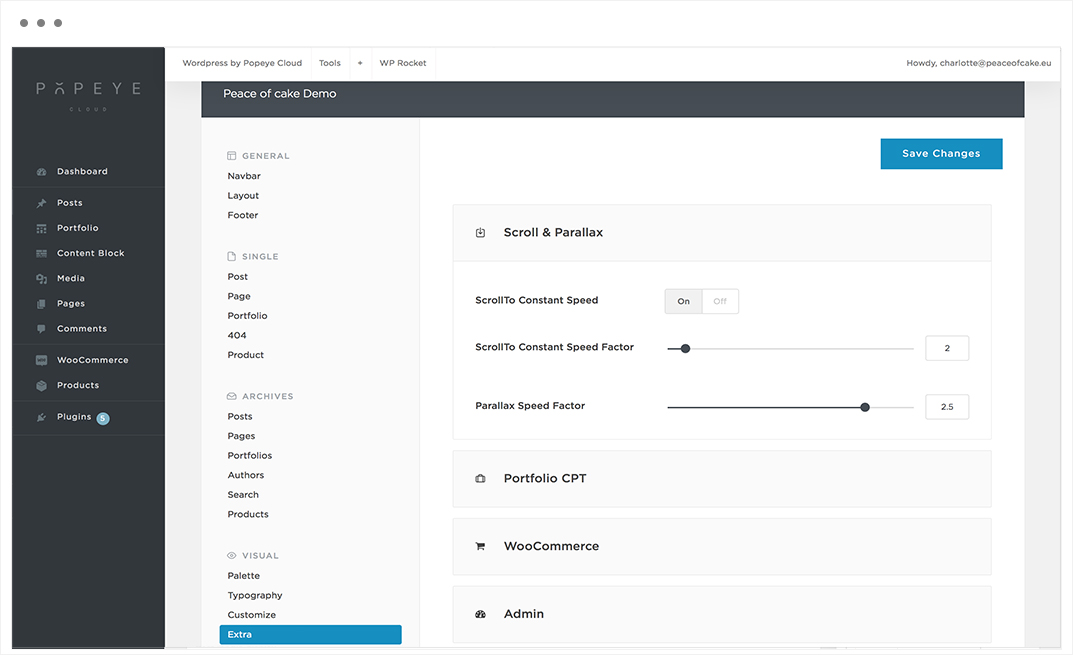This screenshot has width=1073, height=655.
Task: Click the Single section page icon
Action: point(231,257)
